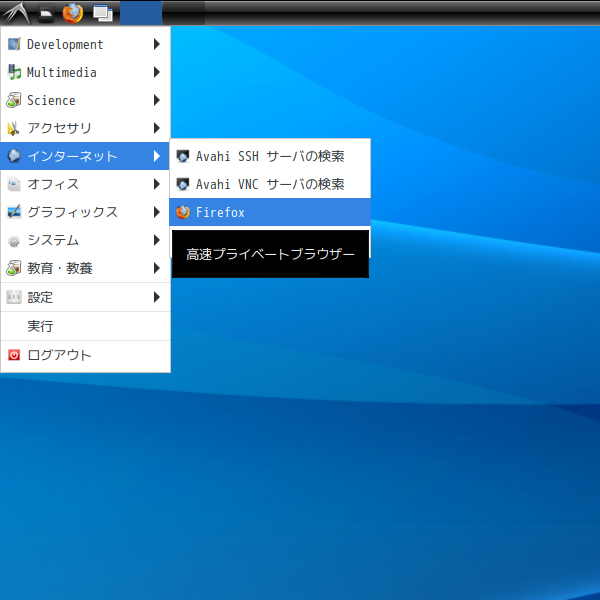Open the Multimedia menu entry
This screenshot has height=600, width=600.
85,72
